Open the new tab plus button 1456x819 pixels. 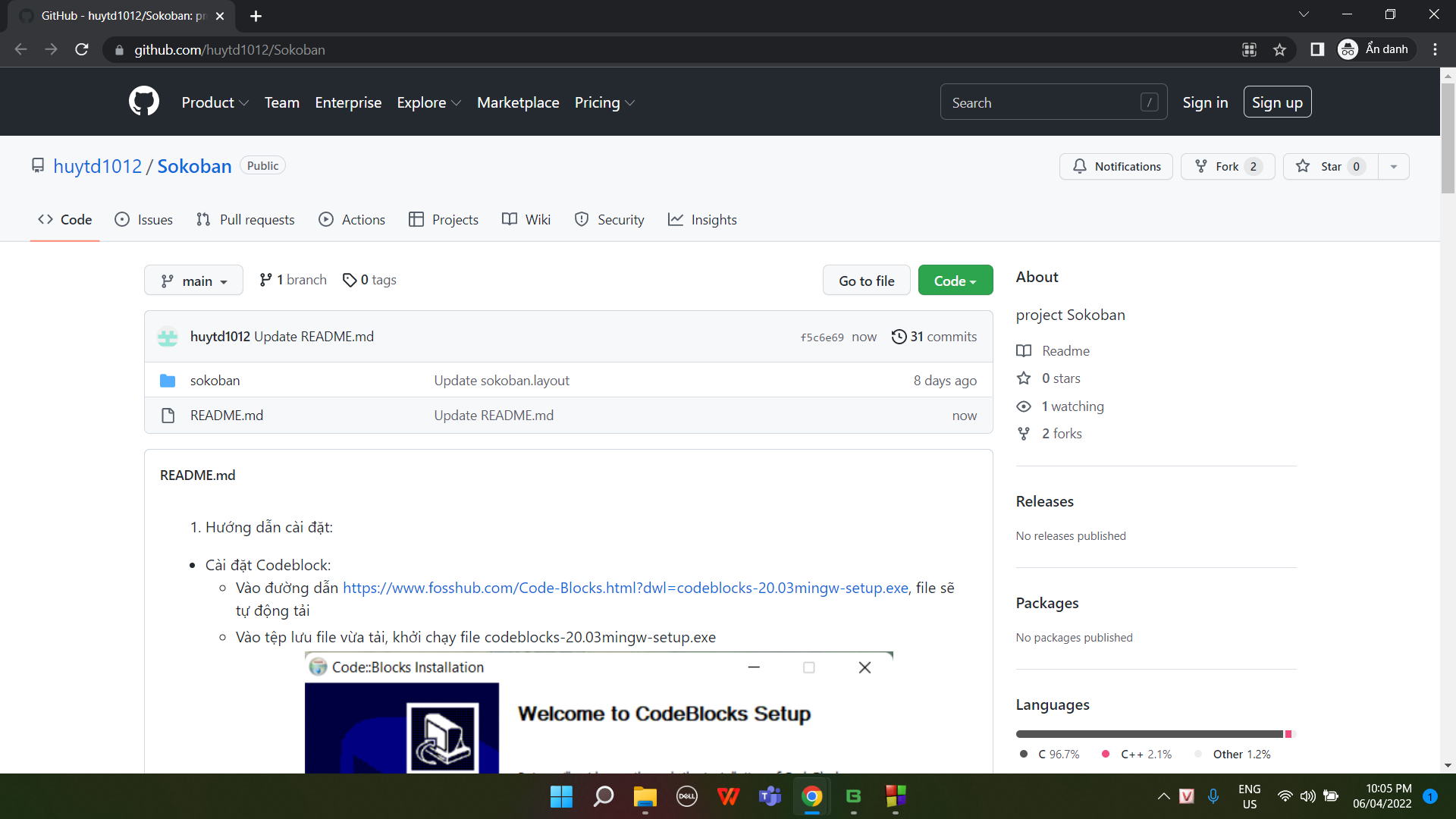point(256,16)
